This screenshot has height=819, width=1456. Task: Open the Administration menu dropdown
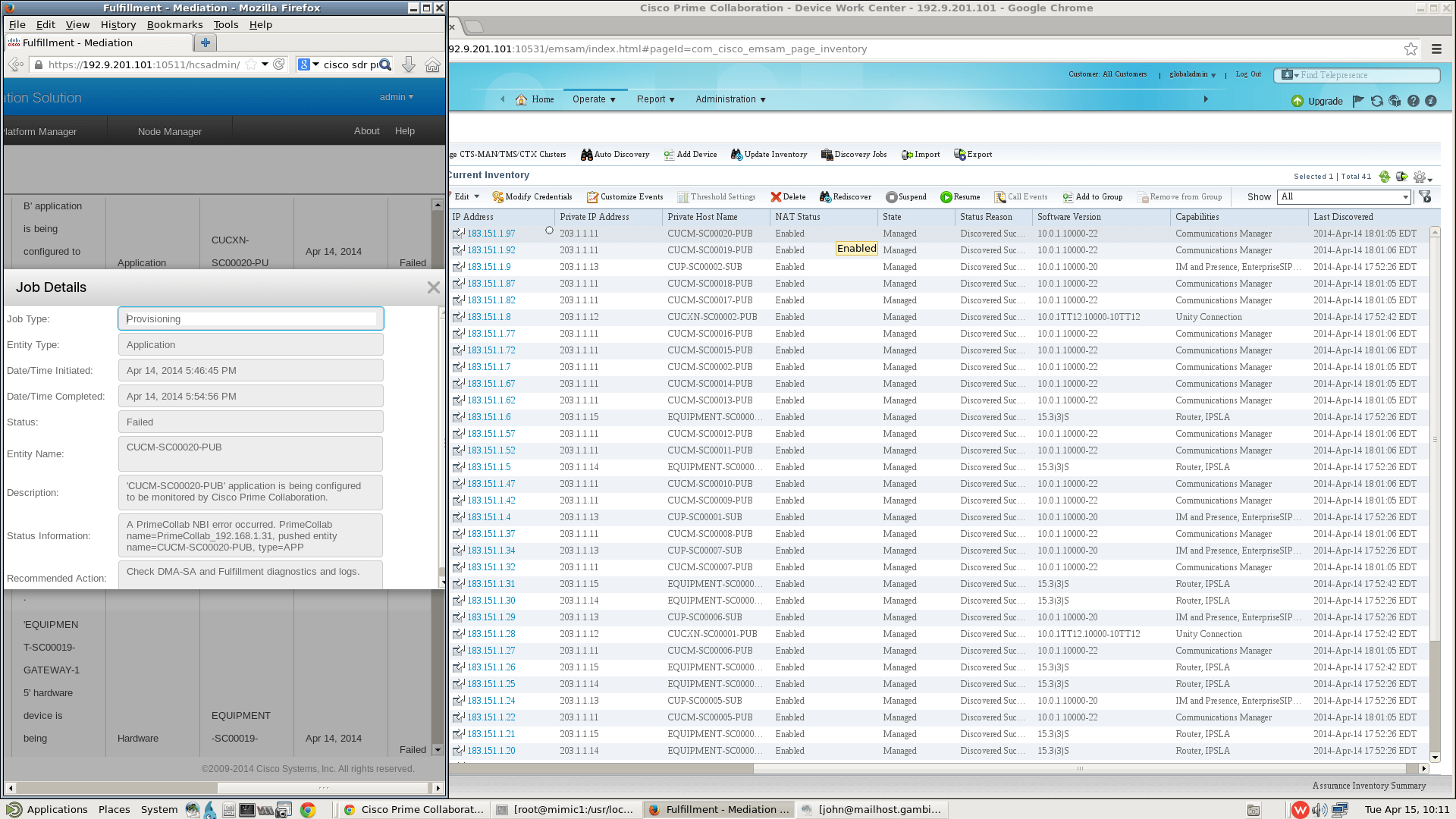point(730,99)
